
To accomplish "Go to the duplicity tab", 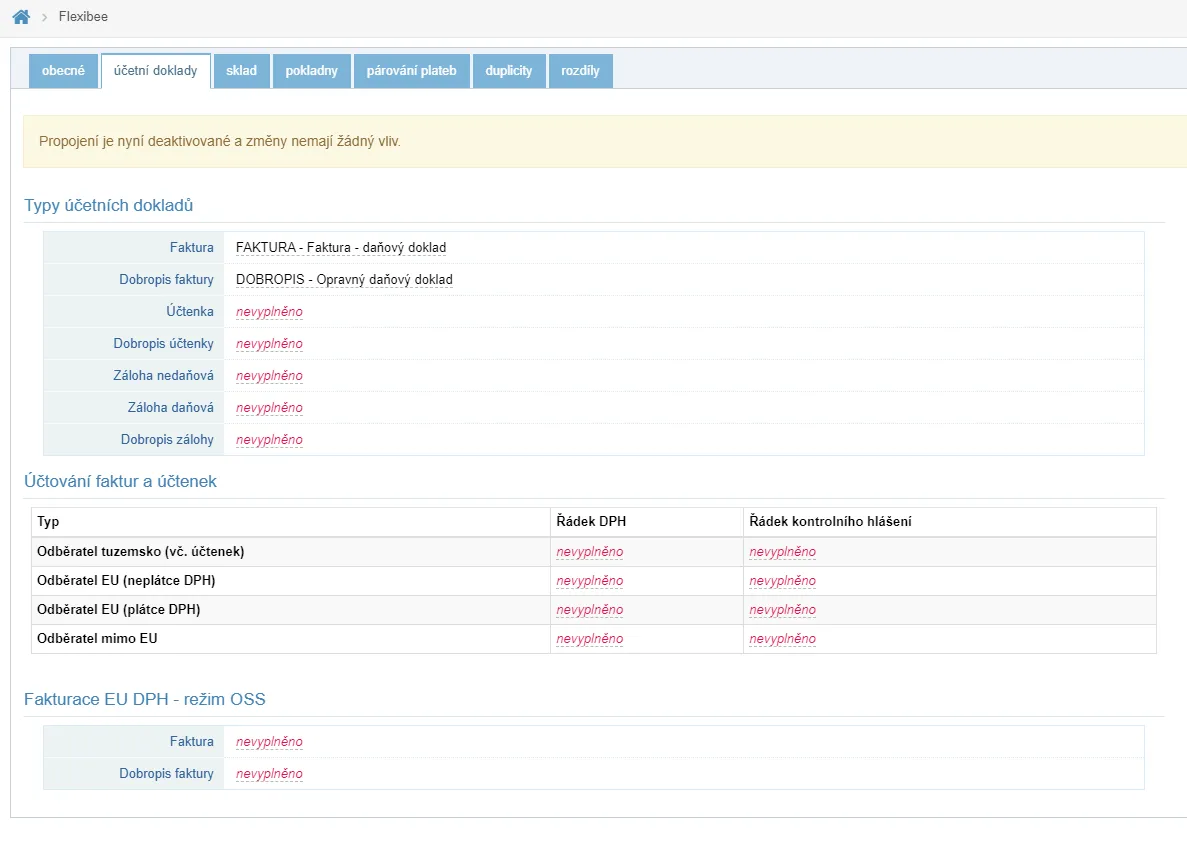I will tap(509, 70).
